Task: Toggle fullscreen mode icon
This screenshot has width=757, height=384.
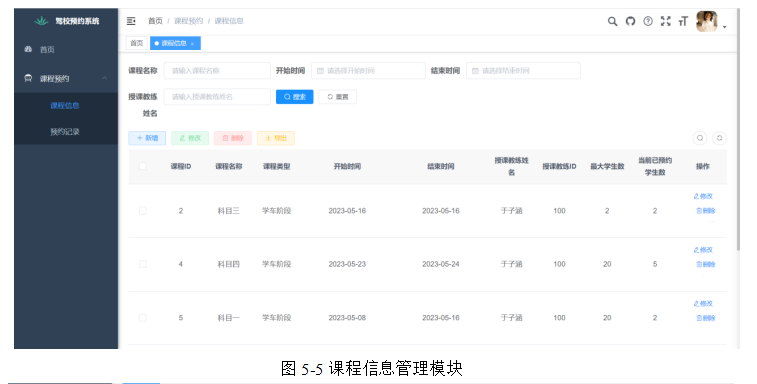Action: tap(666, 21)
